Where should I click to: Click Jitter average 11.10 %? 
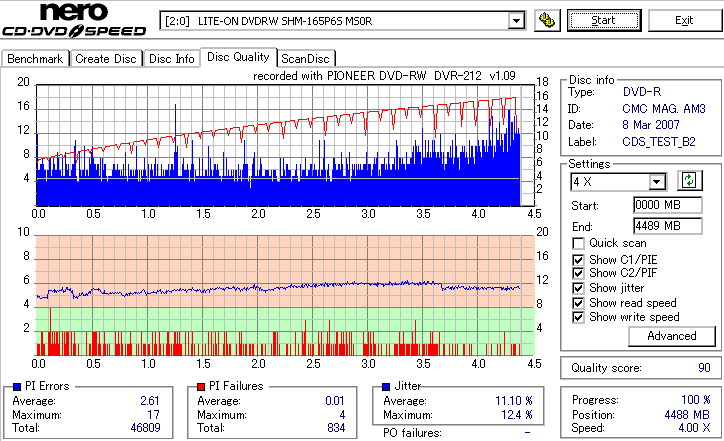(514, 400)
